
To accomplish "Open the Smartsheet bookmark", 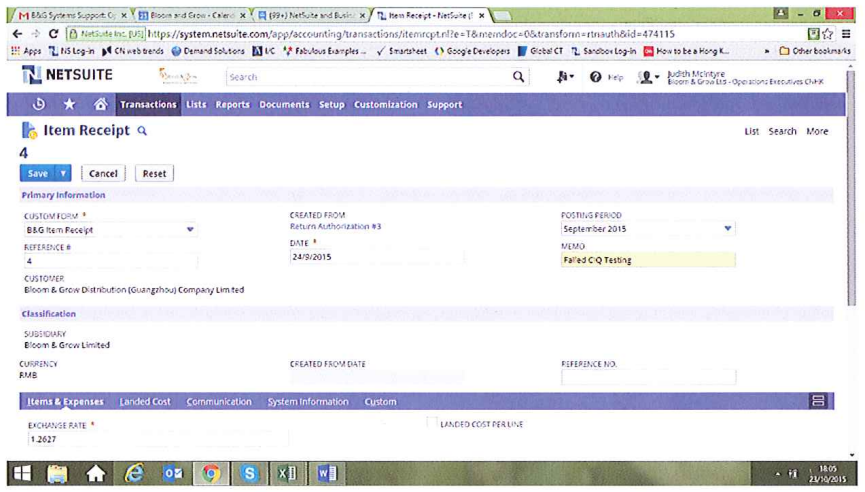I will (402, 51).
